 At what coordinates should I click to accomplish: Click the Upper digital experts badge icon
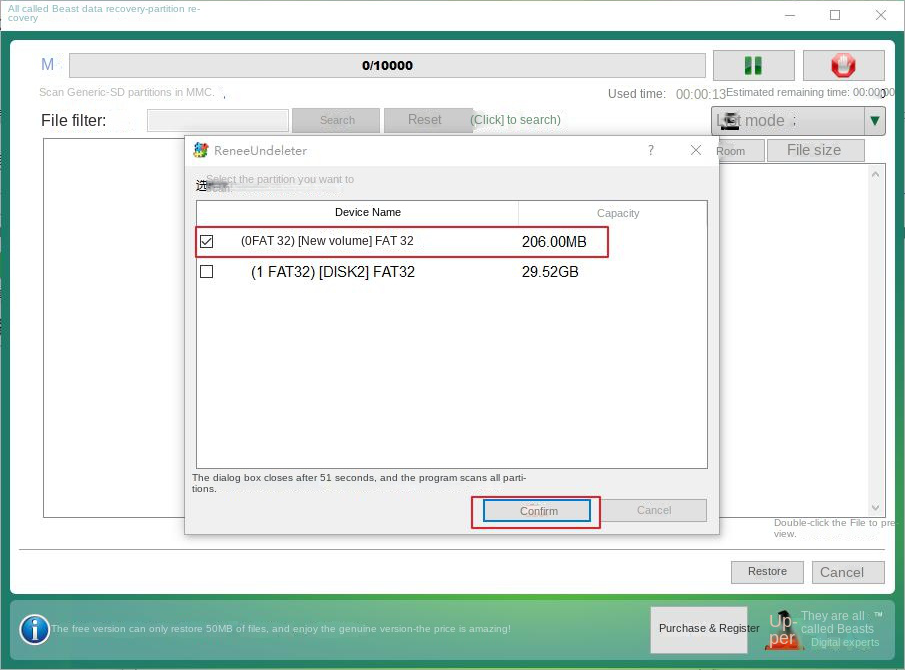point(783,629)
